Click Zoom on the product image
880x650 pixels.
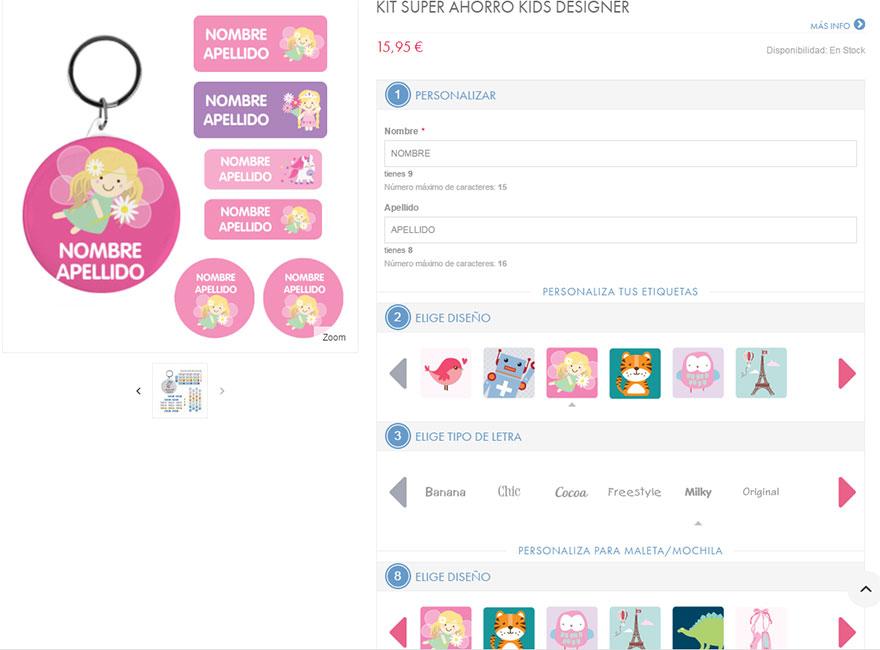coord(334,337)
